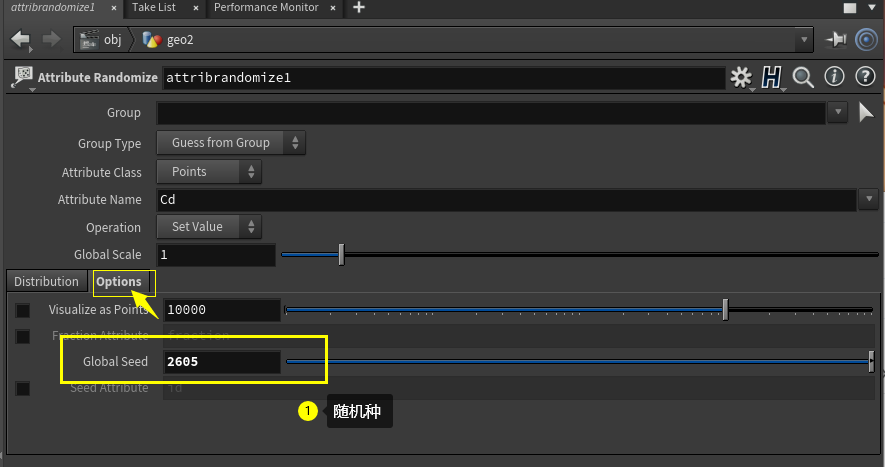
Task: Click geo2 in the network path
Action: (x=180, y=40)
